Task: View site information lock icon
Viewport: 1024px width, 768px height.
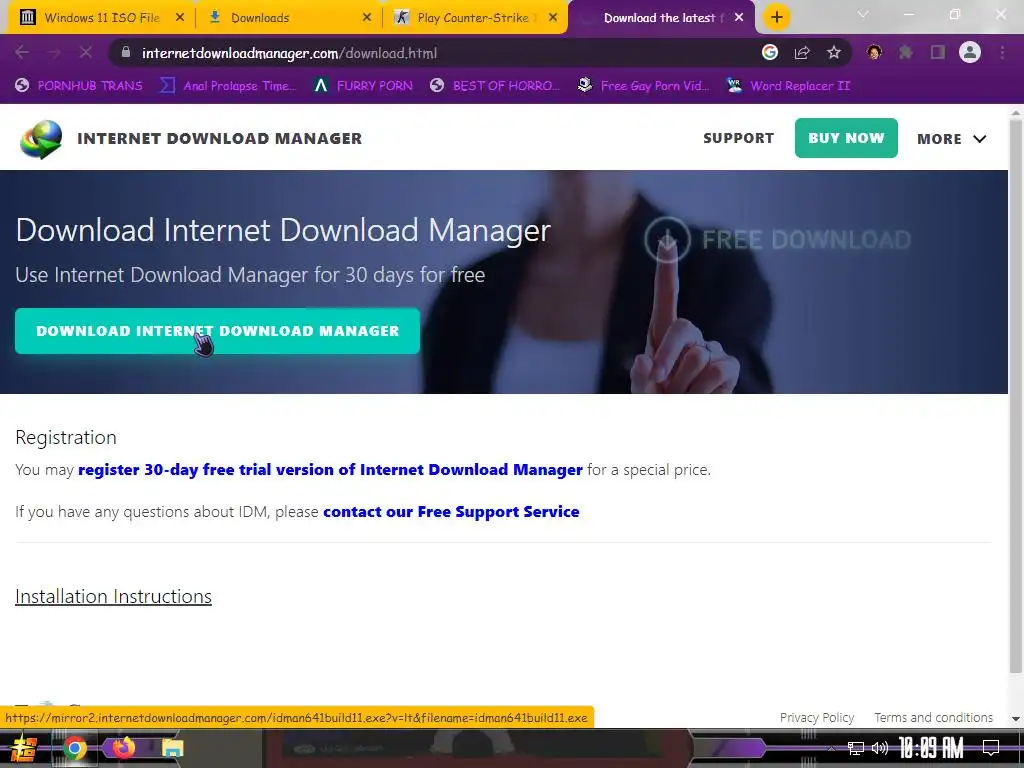Action: point(126,53)
